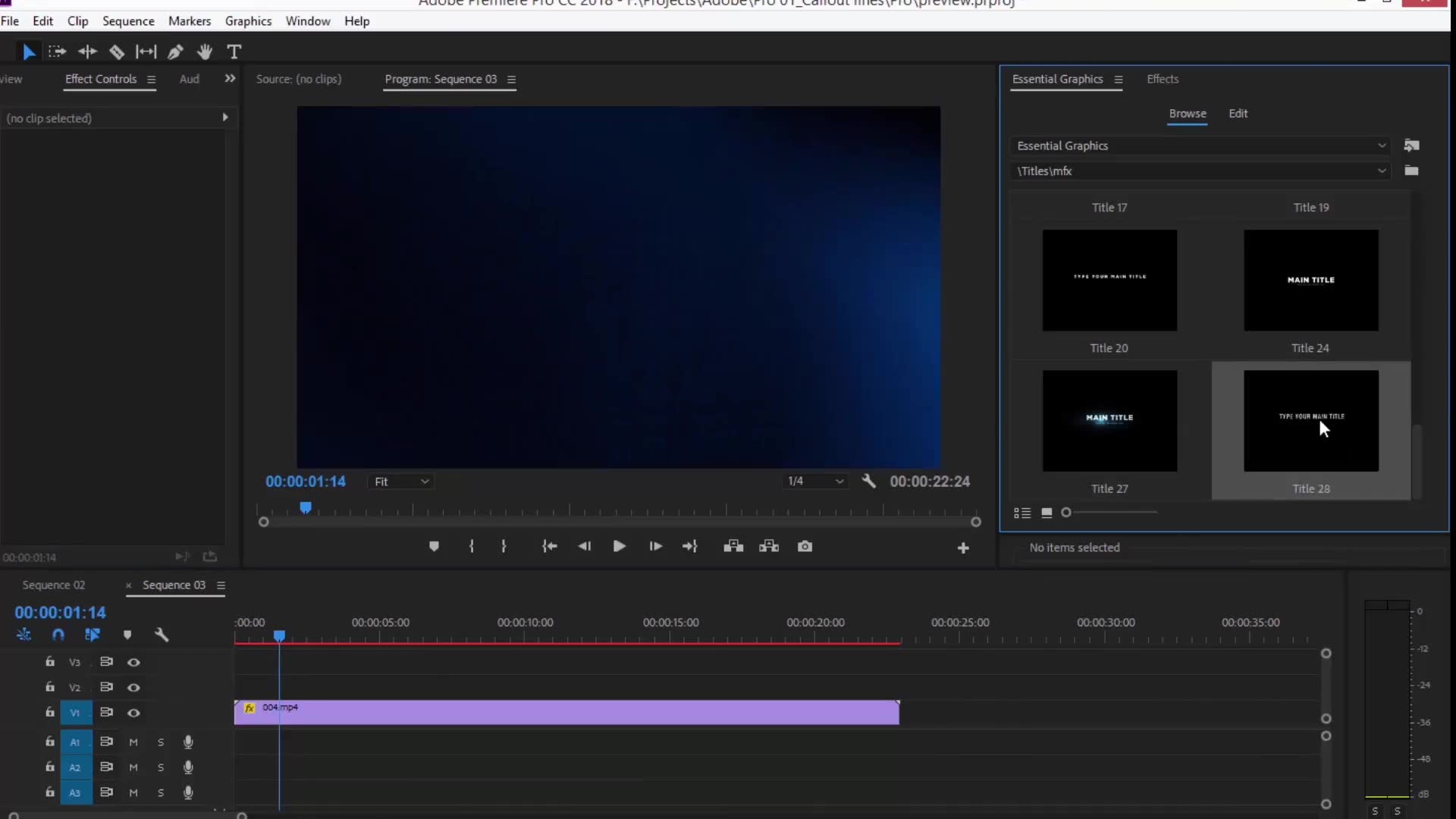This screenshot has height=819, width=1456.
Task: Play the Program monitor sequence
Action: pos(619,546)
